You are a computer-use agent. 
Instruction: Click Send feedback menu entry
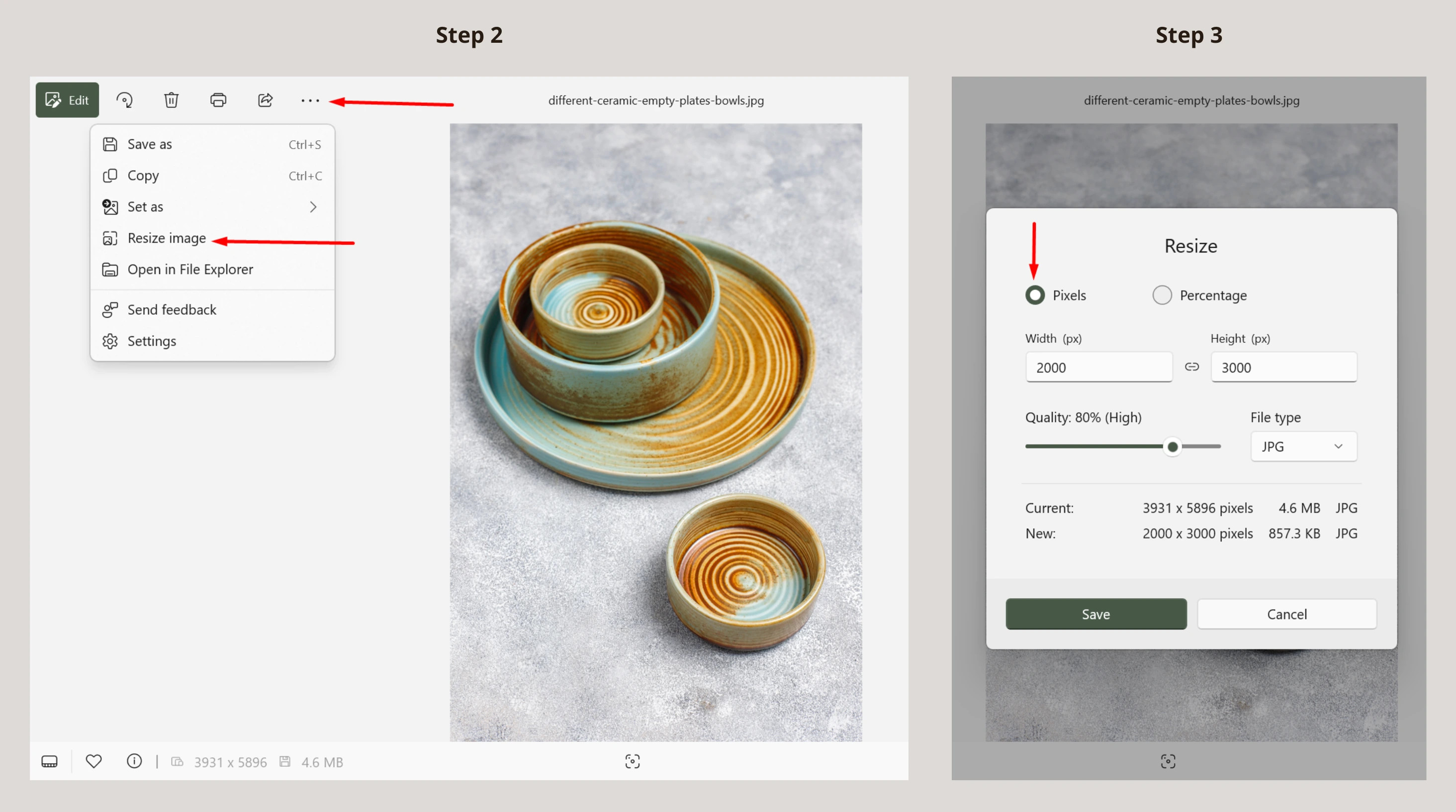(212, 310)
